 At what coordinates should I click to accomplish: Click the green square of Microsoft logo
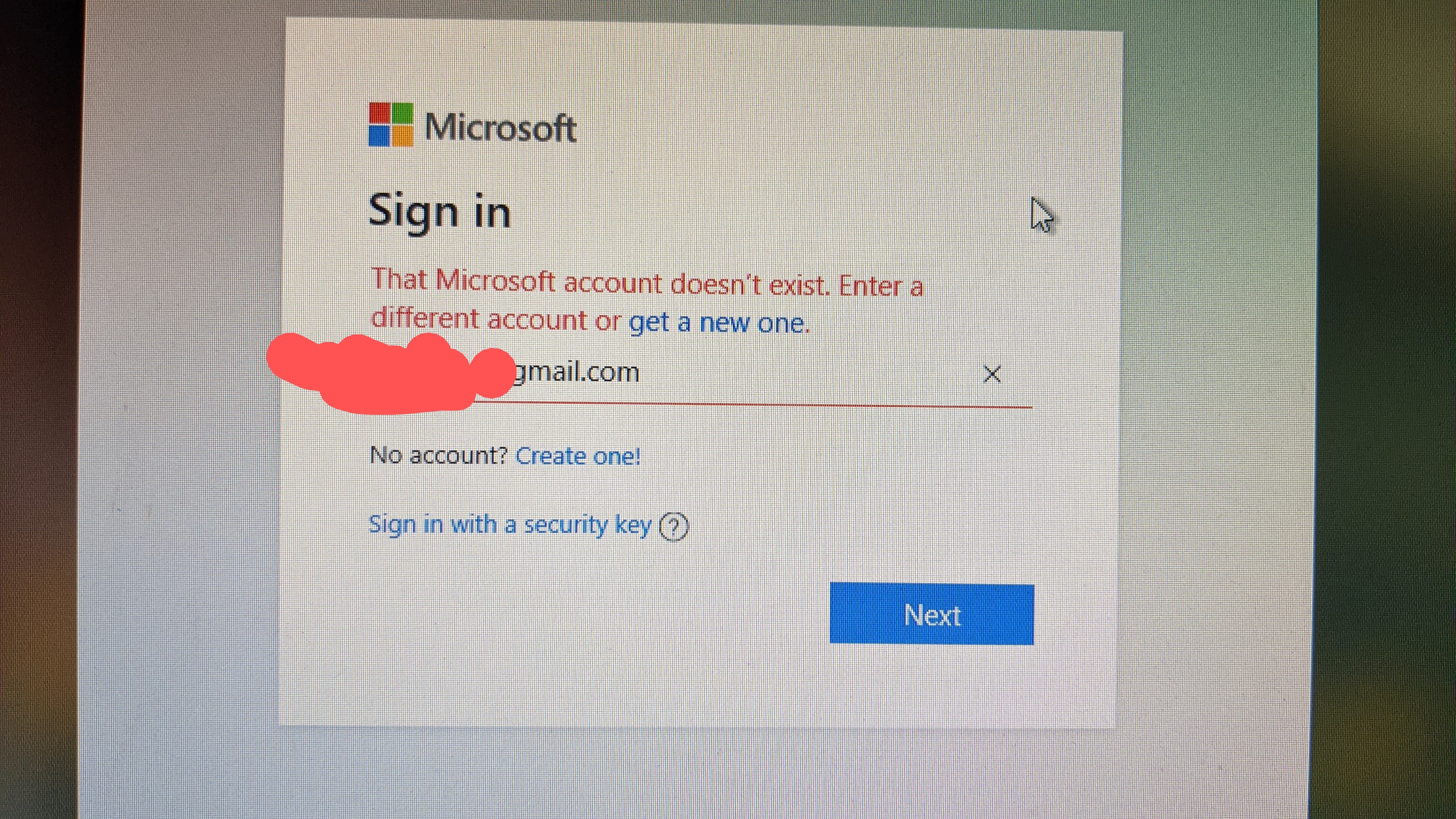[402, 113]
